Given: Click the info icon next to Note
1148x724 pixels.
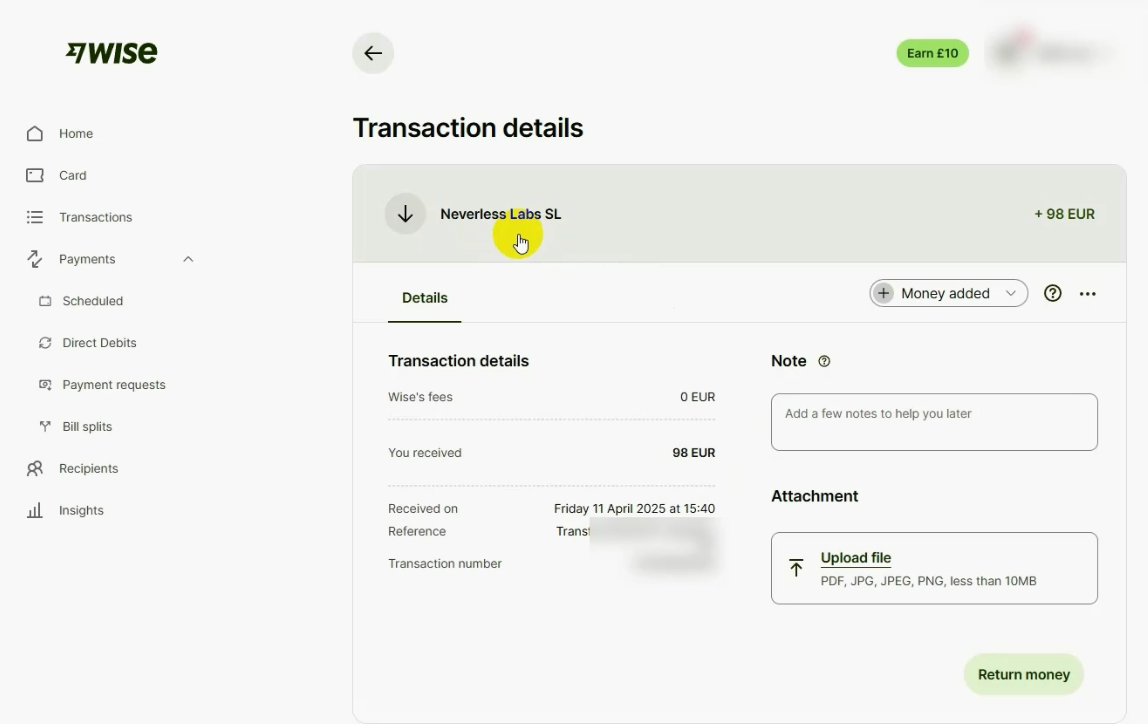Looking at the screenshot, I should (x=824, y=361).
